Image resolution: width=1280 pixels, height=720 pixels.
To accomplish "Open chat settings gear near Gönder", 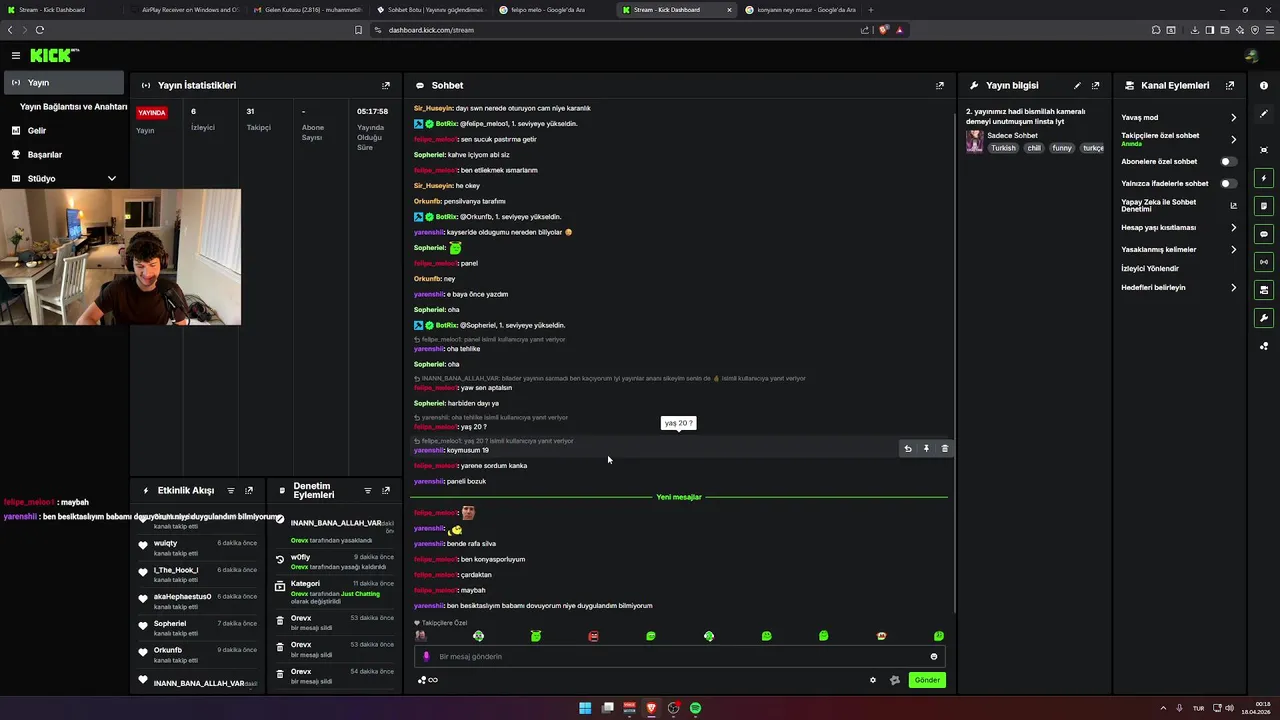I will pyautogui.click(x=873, y=680).
